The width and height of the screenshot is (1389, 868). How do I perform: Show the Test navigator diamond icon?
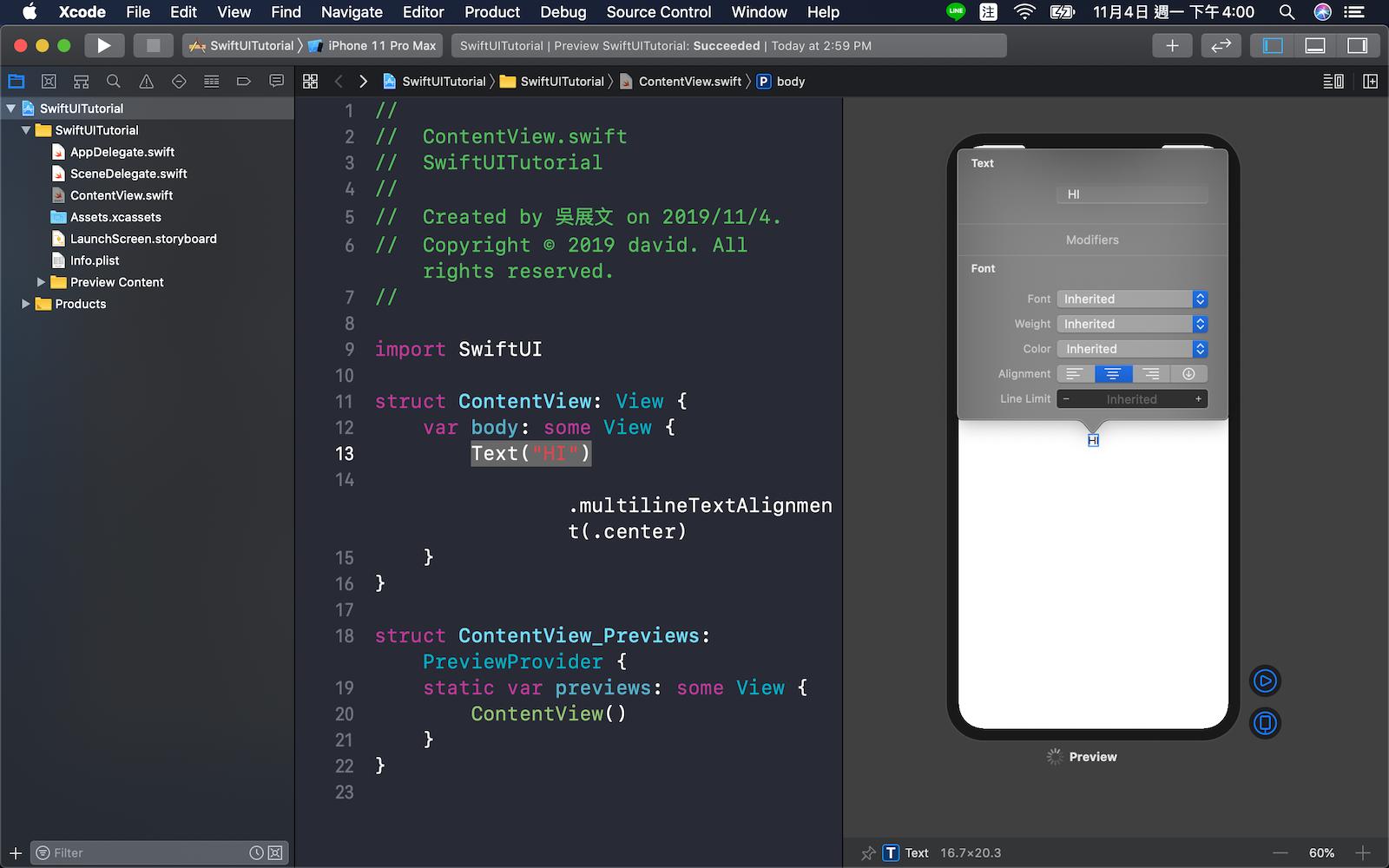pyautogui.click(x=179, y=82)
